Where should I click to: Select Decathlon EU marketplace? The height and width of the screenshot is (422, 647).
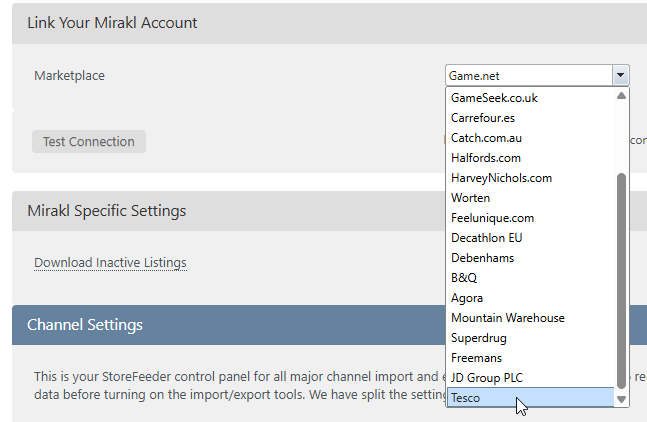tap(530, 238)
